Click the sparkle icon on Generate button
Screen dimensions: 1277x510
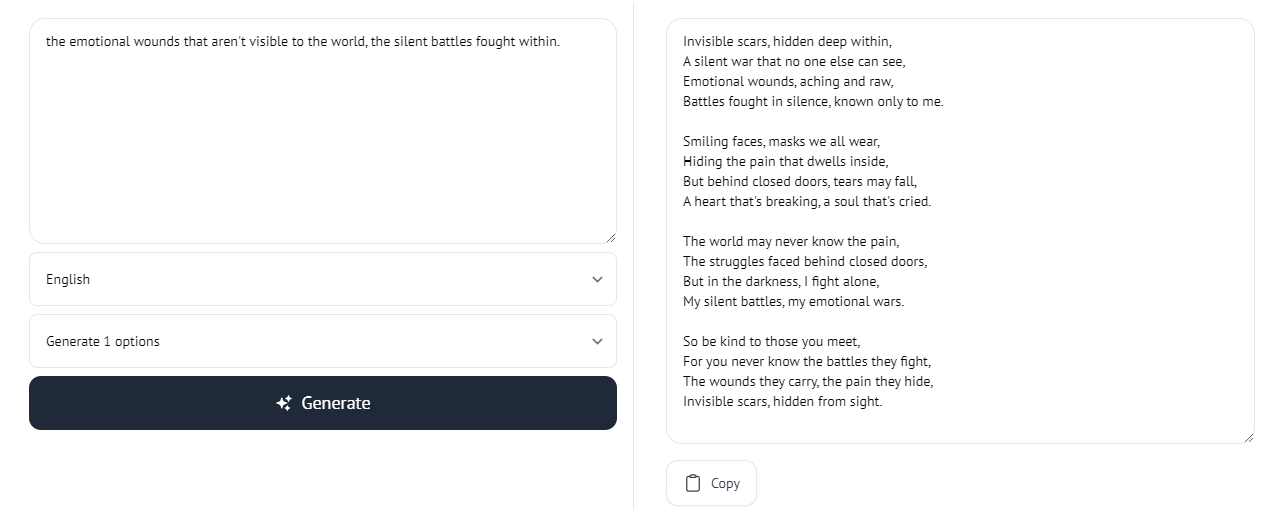coord(284,403)
